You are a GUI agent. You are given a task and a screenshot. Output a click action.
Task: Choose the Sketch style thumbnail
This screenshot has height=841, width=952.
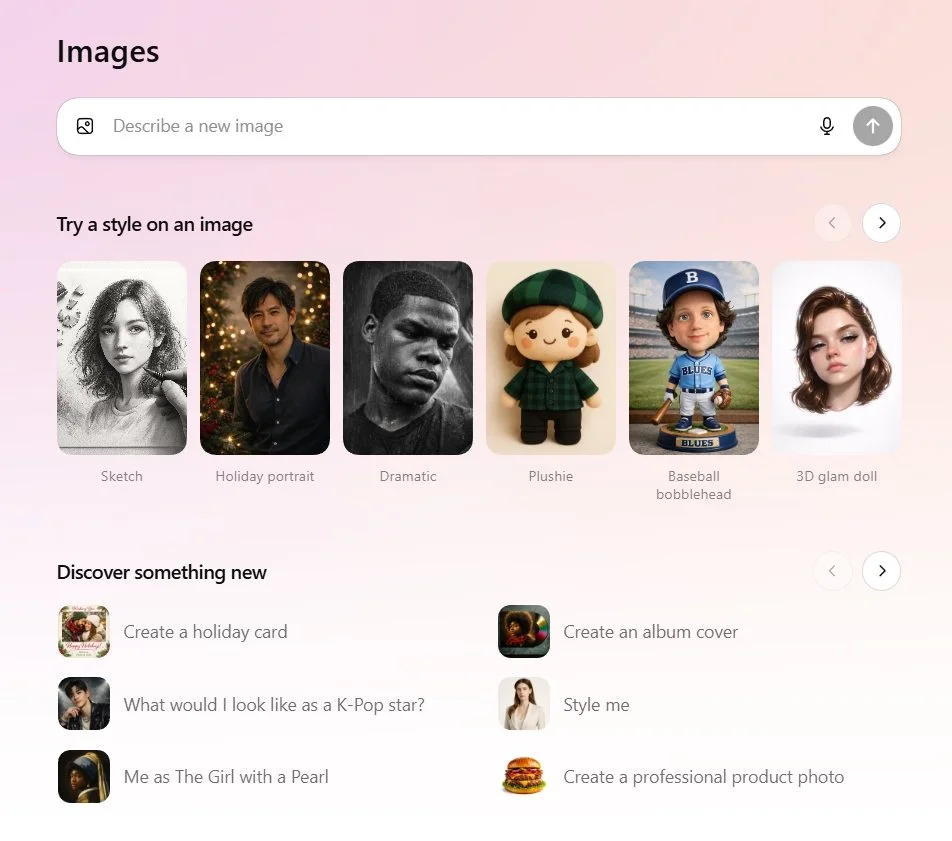121,358
